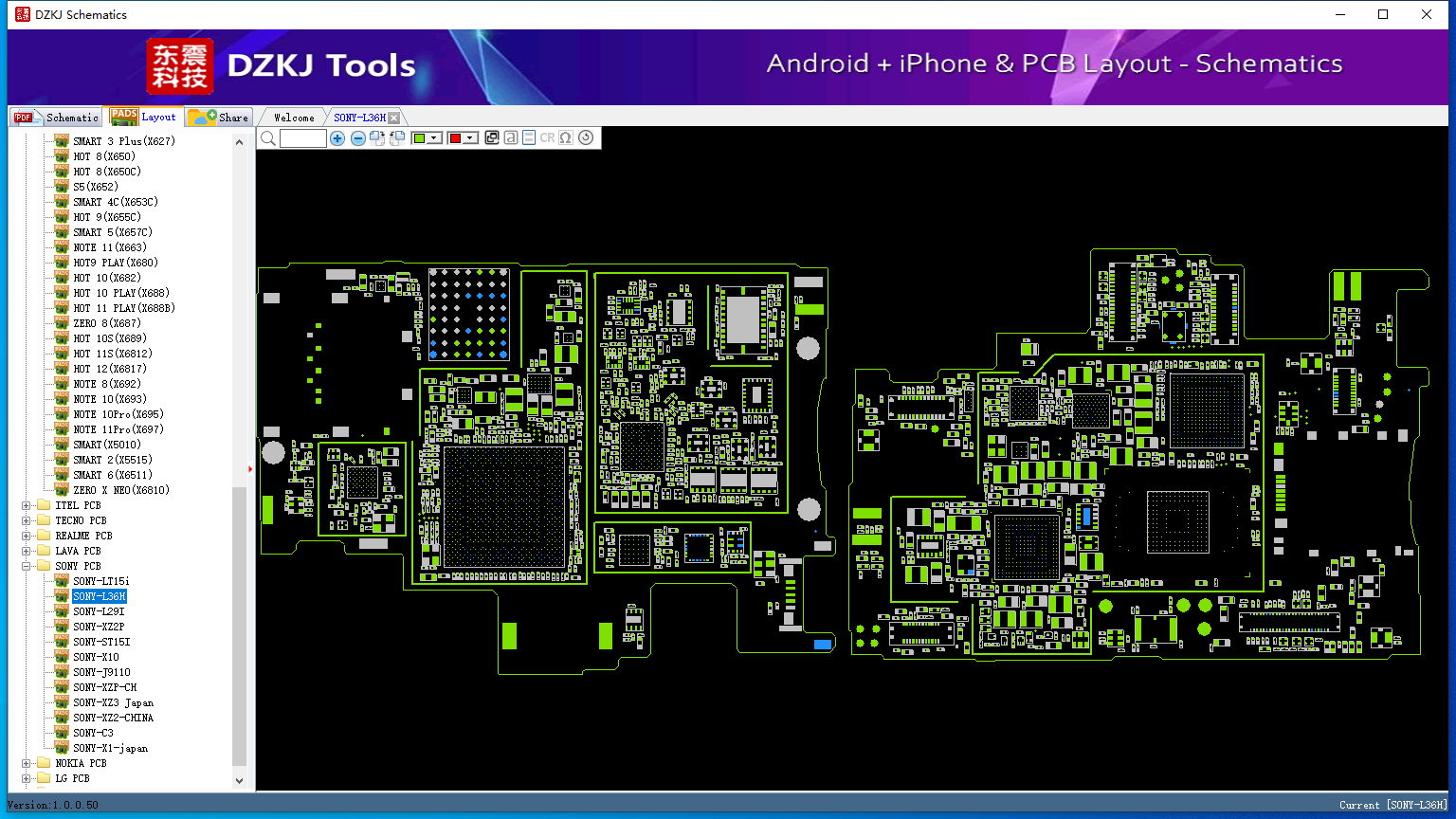
Task: Click PADS icon beside SMART 3 Plus(X627)
Action: pyautogui.click(x=61, y=140)
